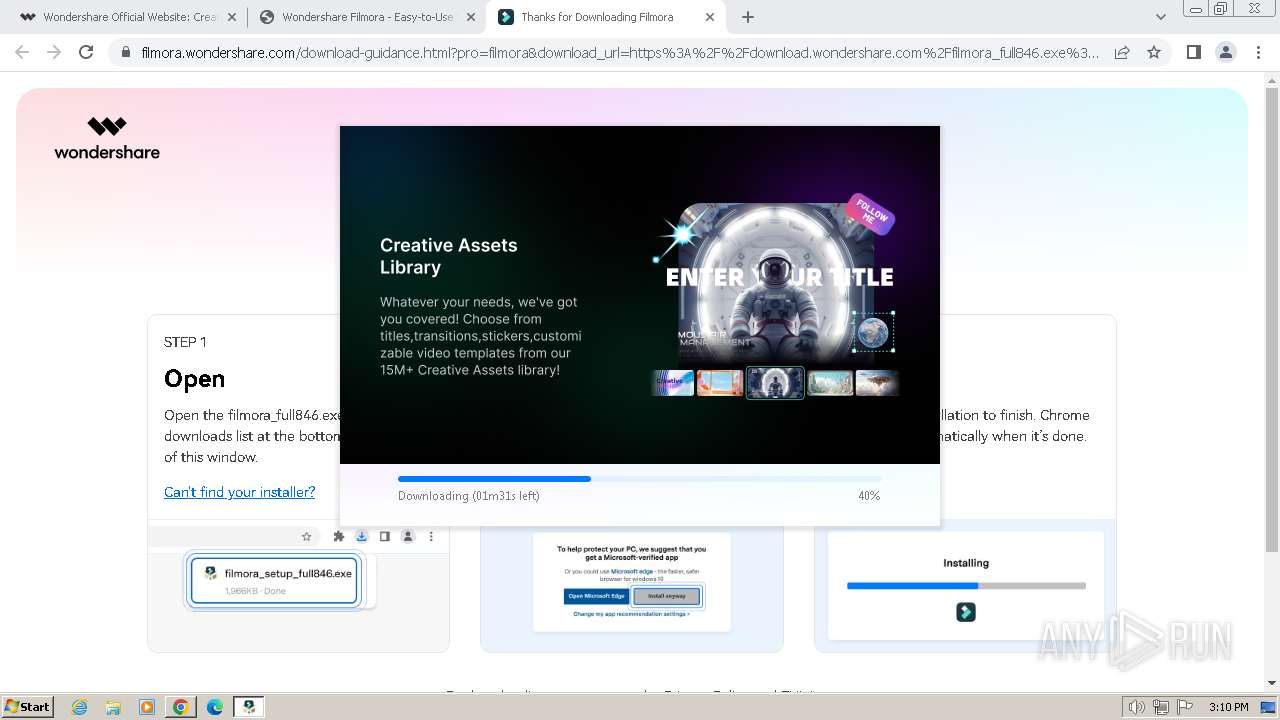The height and width of the screenshot is (720, 1280).
Task: Click Open Microsoft Edge button illustration
Action: 597,596
